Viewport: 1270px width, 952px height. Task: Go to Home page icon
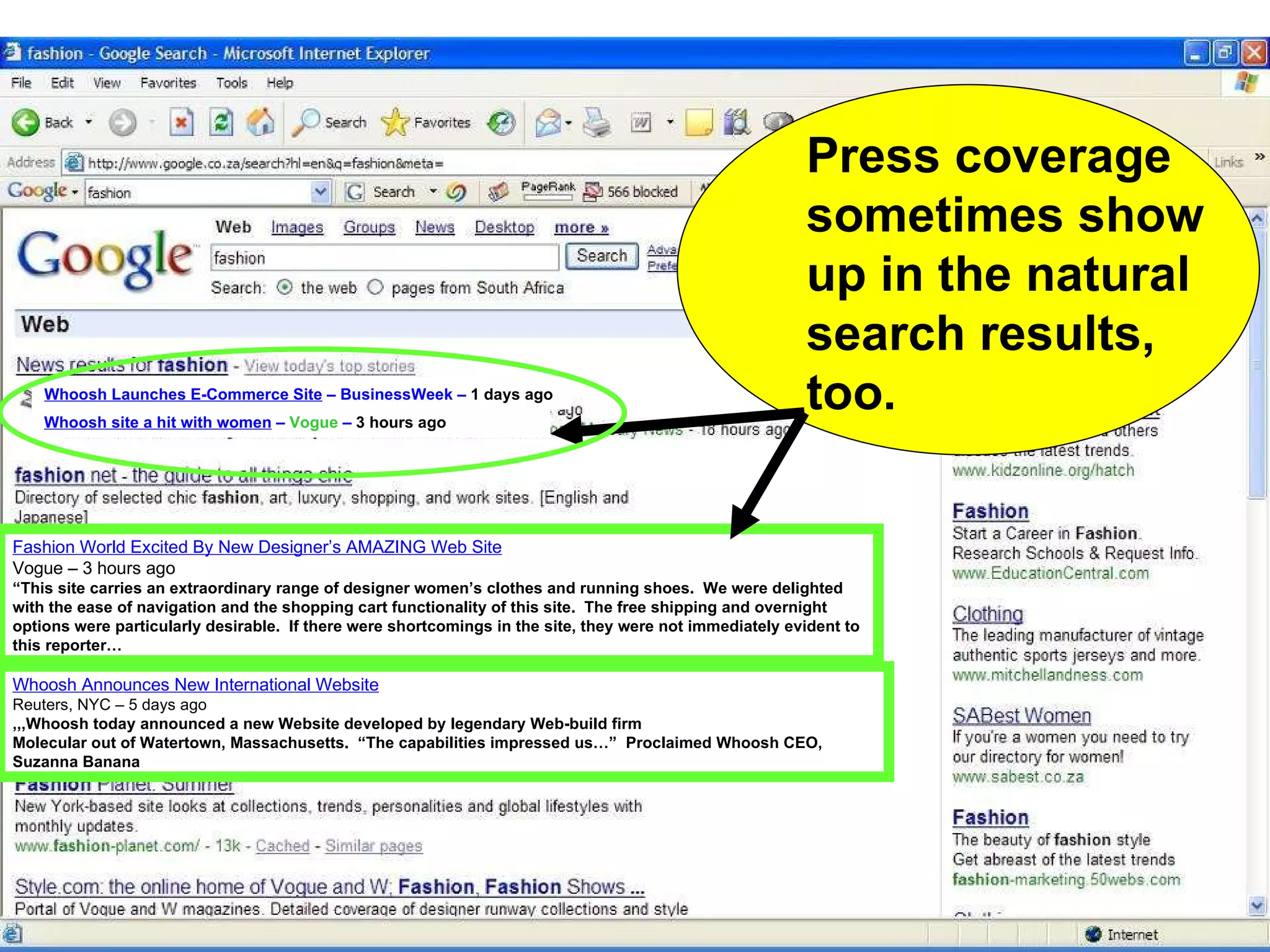260,121
